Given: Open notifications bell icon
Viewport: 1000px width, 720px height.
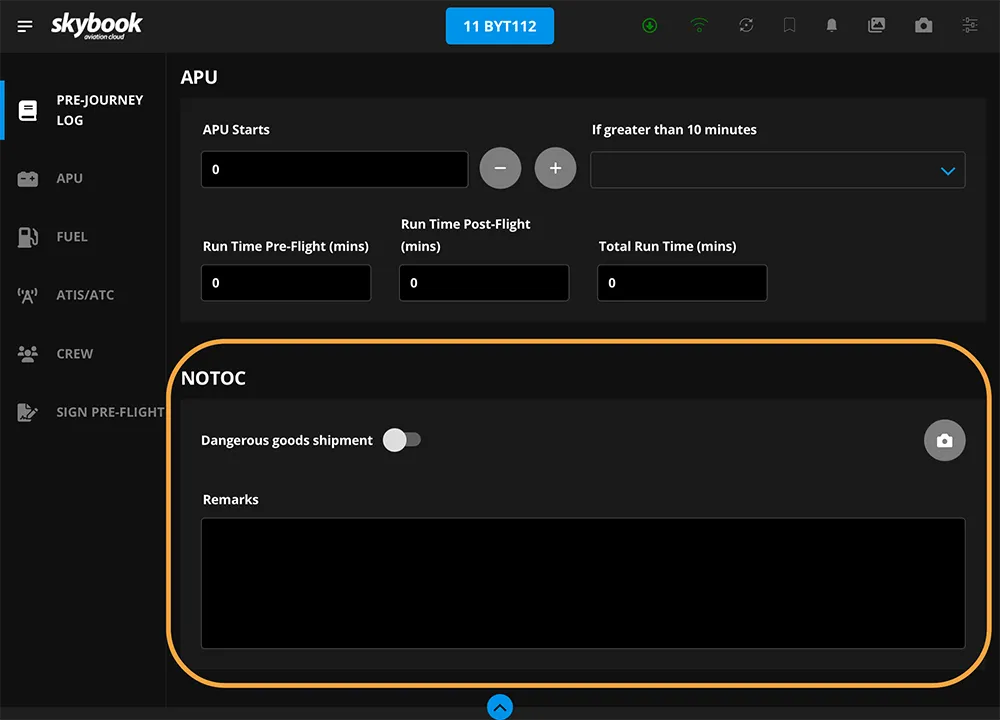Looking at the screenshot, I should click(831, 26).
